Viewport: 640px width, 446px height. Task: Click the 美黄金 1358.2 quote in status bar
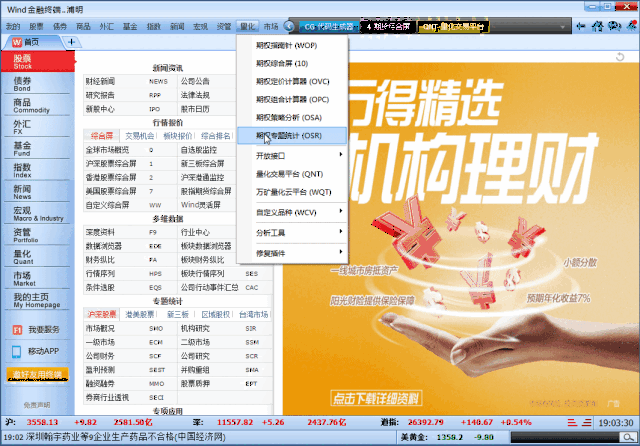point(447,437)
